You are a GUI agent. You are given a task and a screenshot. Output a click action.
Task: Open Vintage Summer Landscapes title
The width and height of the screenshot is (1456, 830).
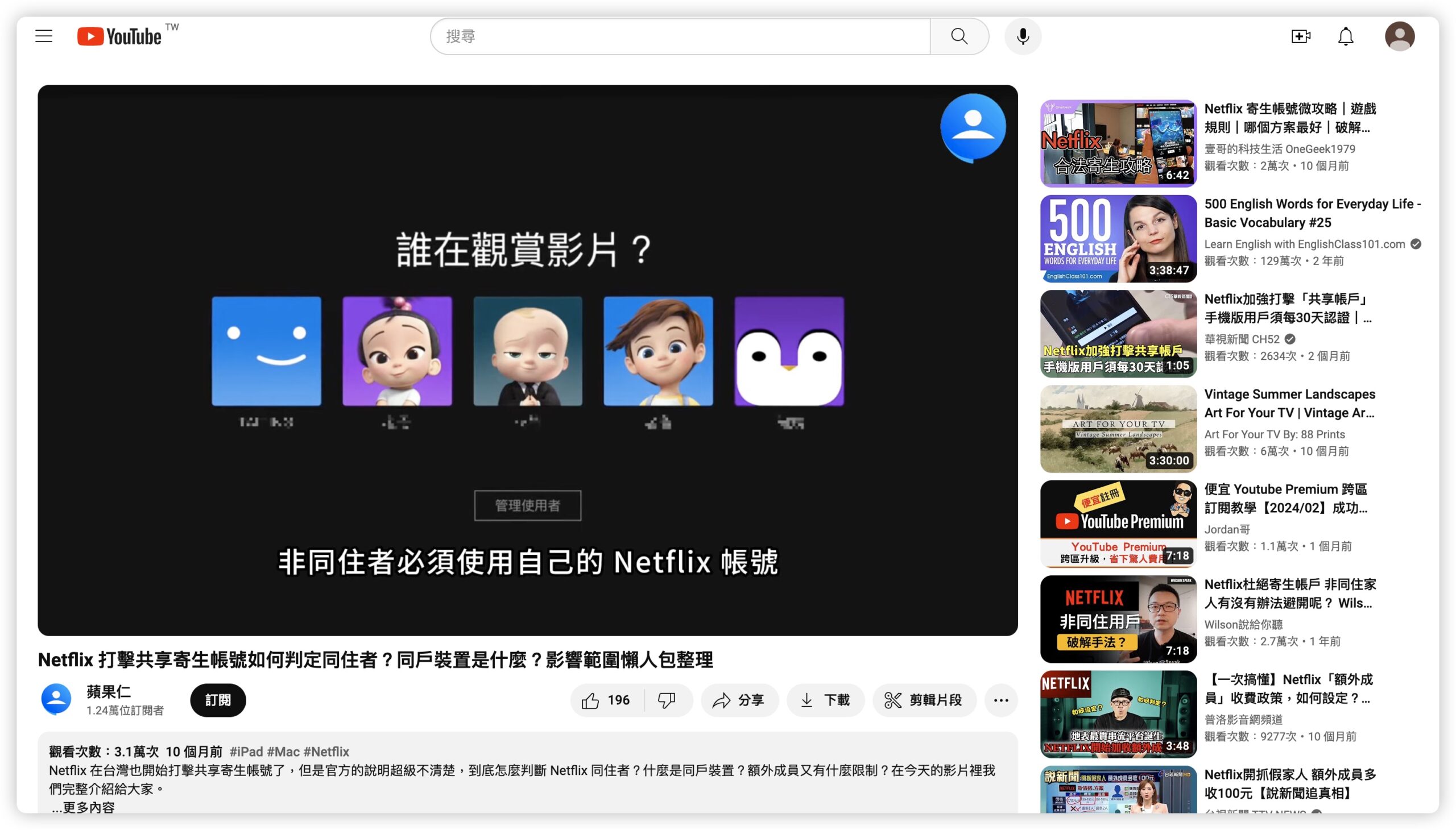[1289, 404]
